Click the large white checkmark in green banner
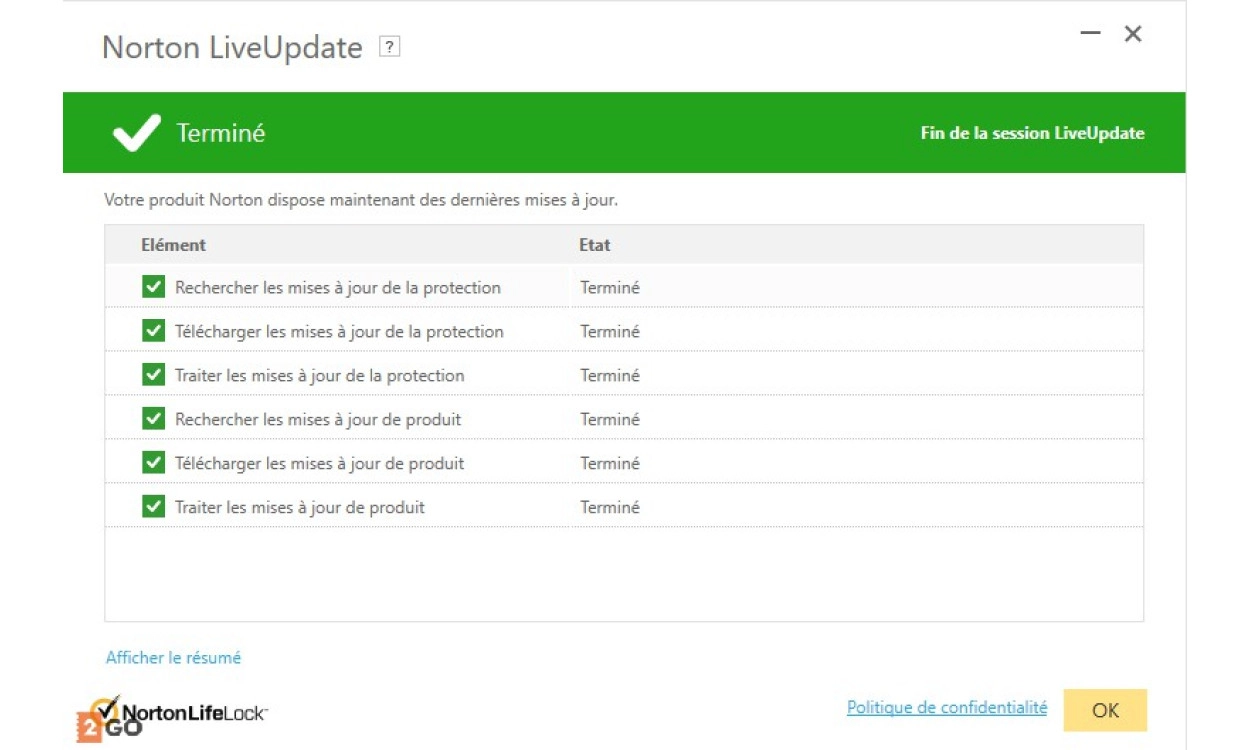Image resolution: width=1250 pixels, height=750 pixels. 137,133
